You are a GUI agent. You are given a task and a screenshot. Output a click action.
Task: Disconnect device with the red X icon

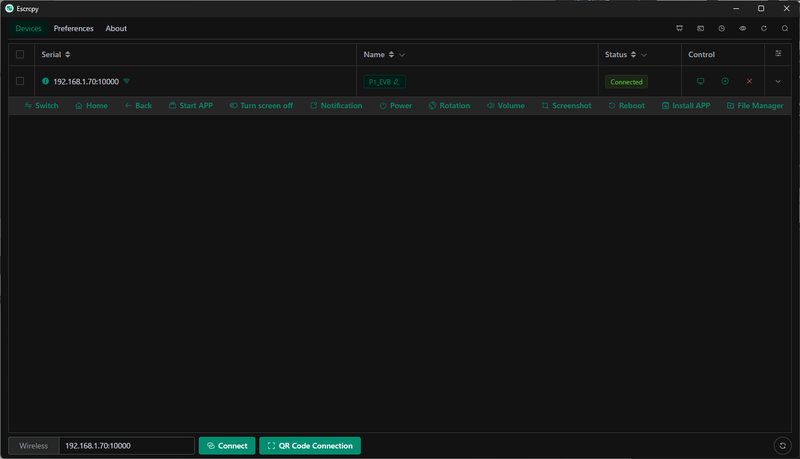click(x=749, y=81)
